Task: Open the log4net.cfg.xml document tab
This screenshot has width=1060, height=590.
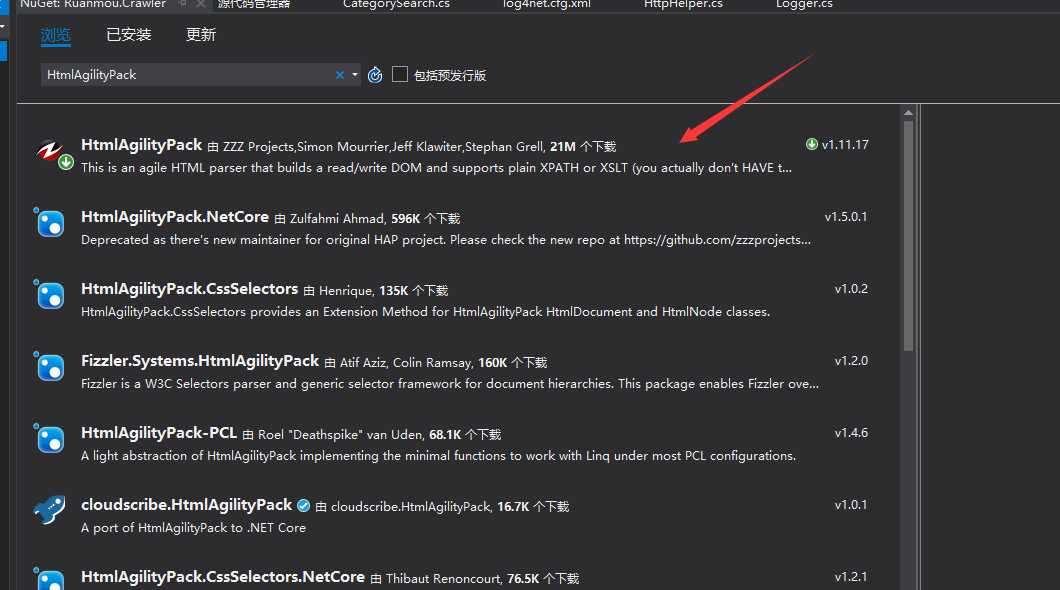Action: [x=546, y=4]
